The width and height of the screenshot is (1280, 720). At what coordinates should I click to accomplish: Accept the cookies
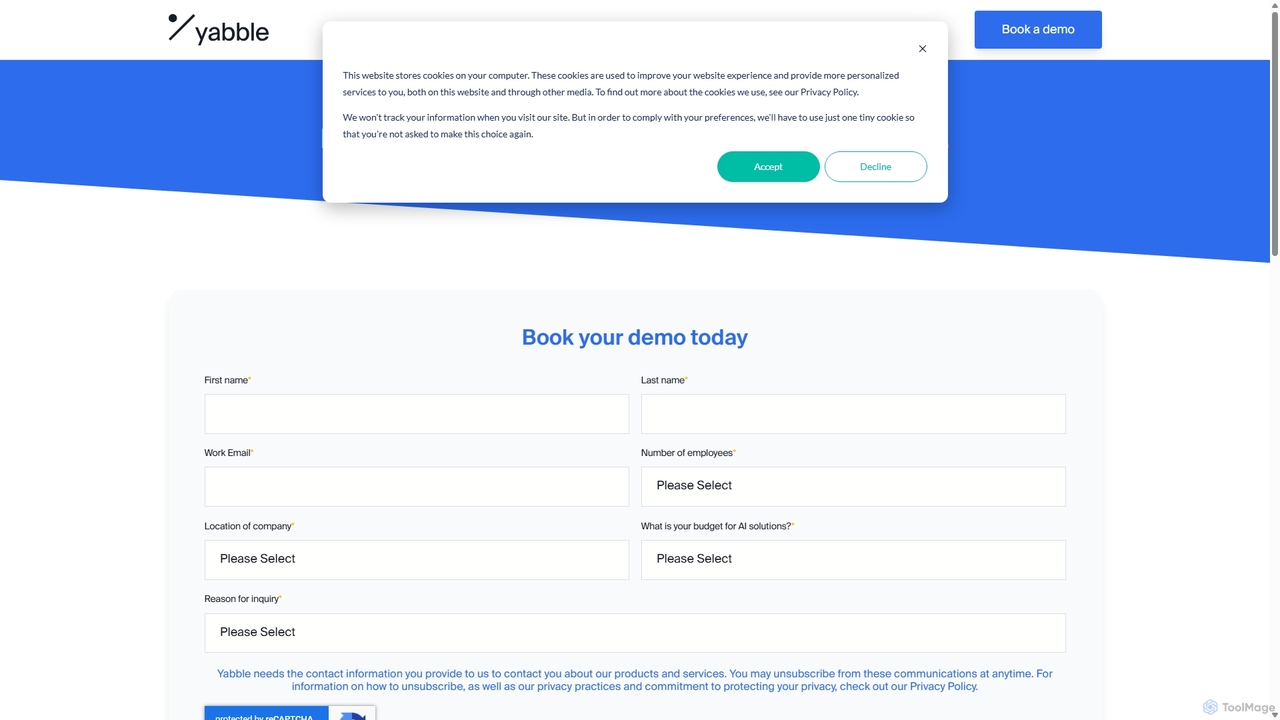[x=768, y=167]
